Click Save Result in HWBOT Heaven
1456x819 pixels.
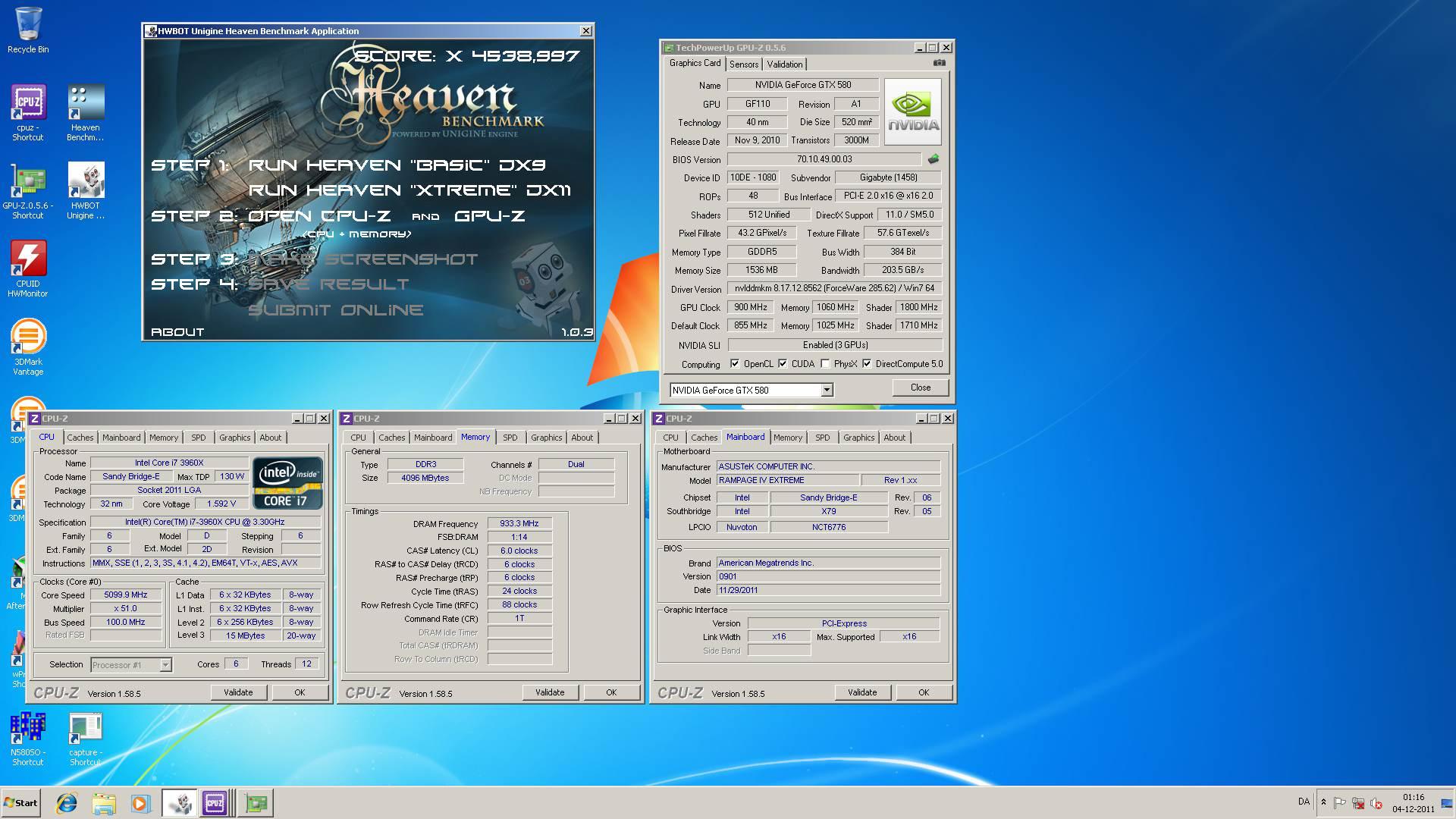(328, 284)
